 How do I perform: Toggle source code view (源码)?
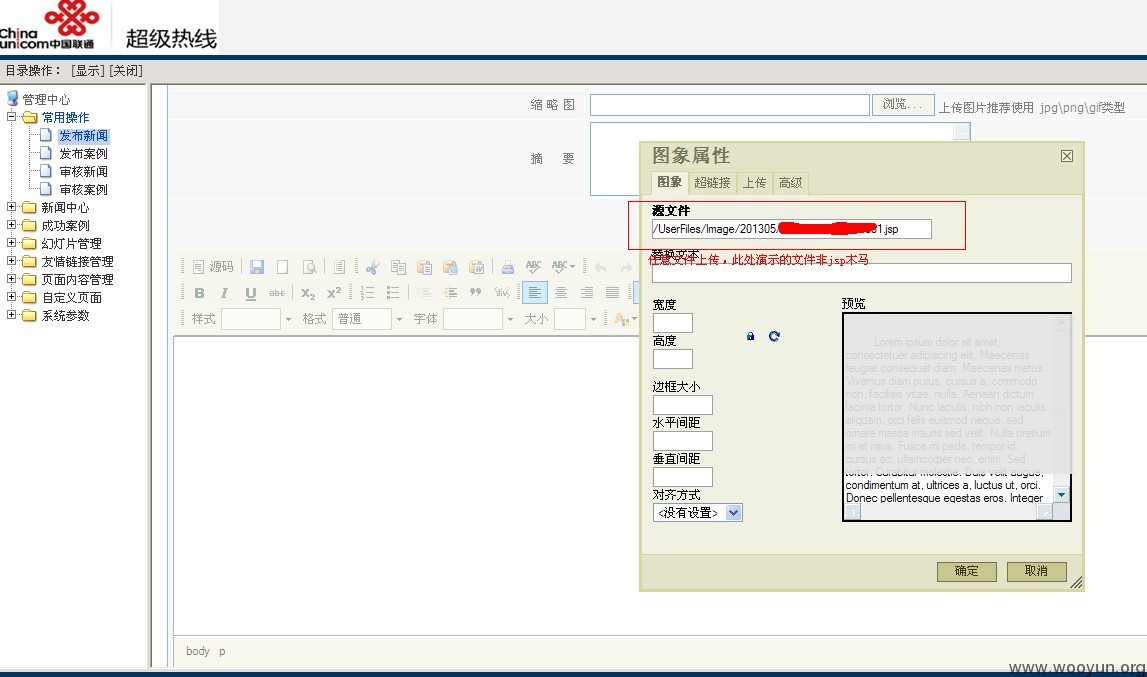coord(213,267)
